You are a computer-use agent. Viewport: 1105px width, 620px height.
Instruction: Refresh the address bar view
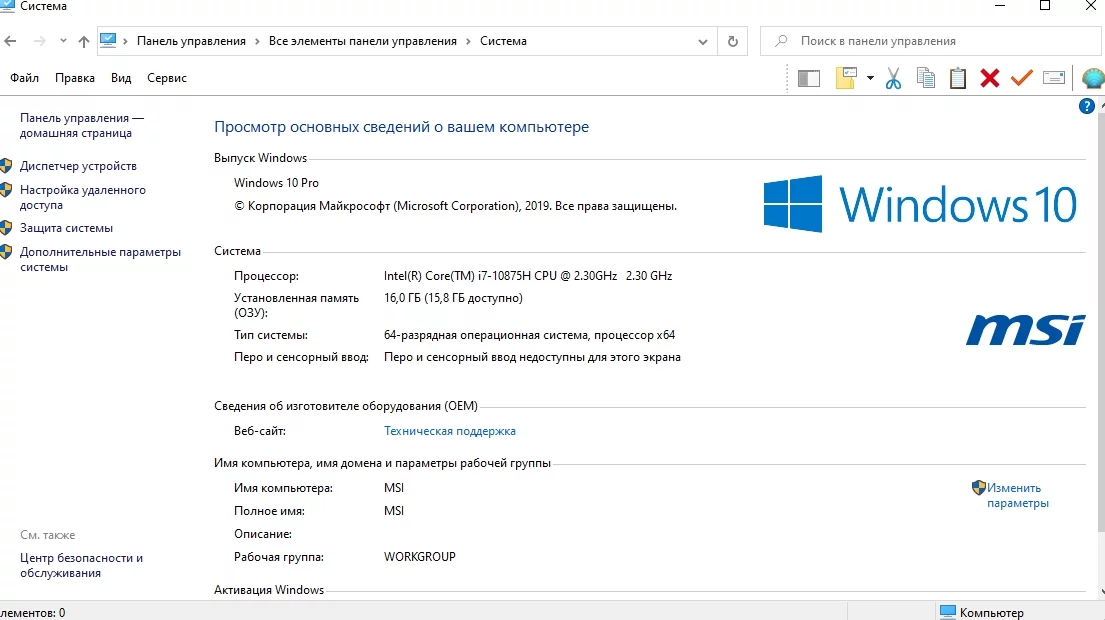pos(733,41)
